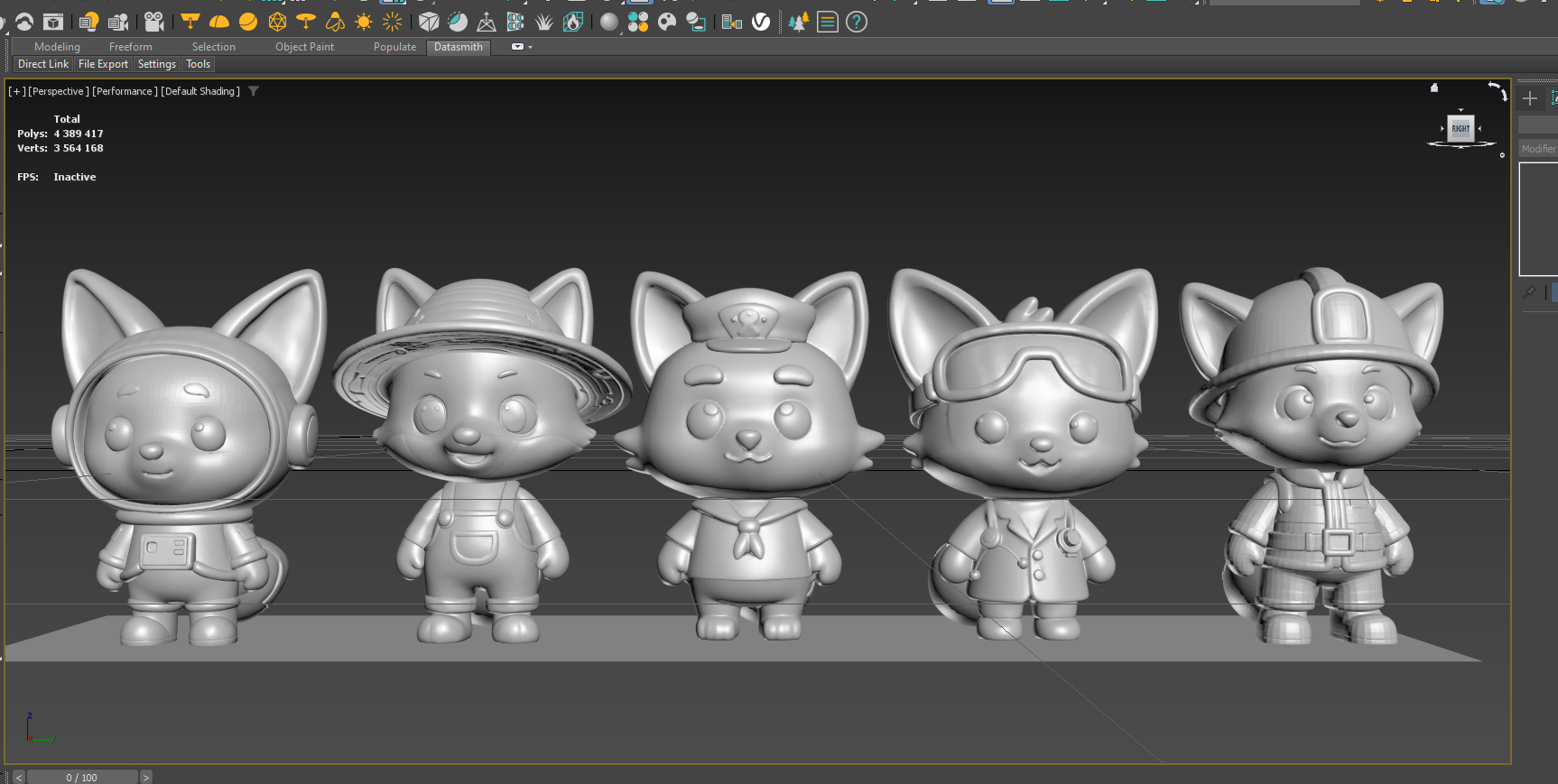The image size is (1558, 784).
Task: Click the paint palette icon
Action: [x=667, y=22]
